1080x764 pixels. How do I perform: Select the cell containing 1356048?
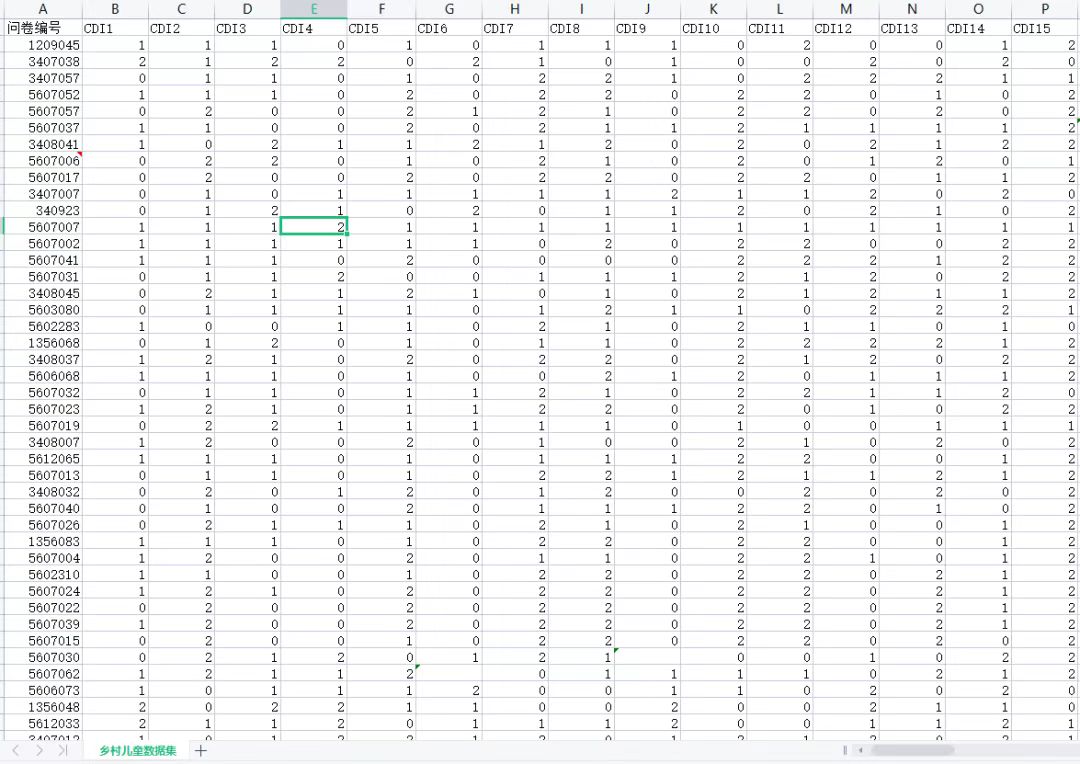pyautogui.click(x=43, y=707)
